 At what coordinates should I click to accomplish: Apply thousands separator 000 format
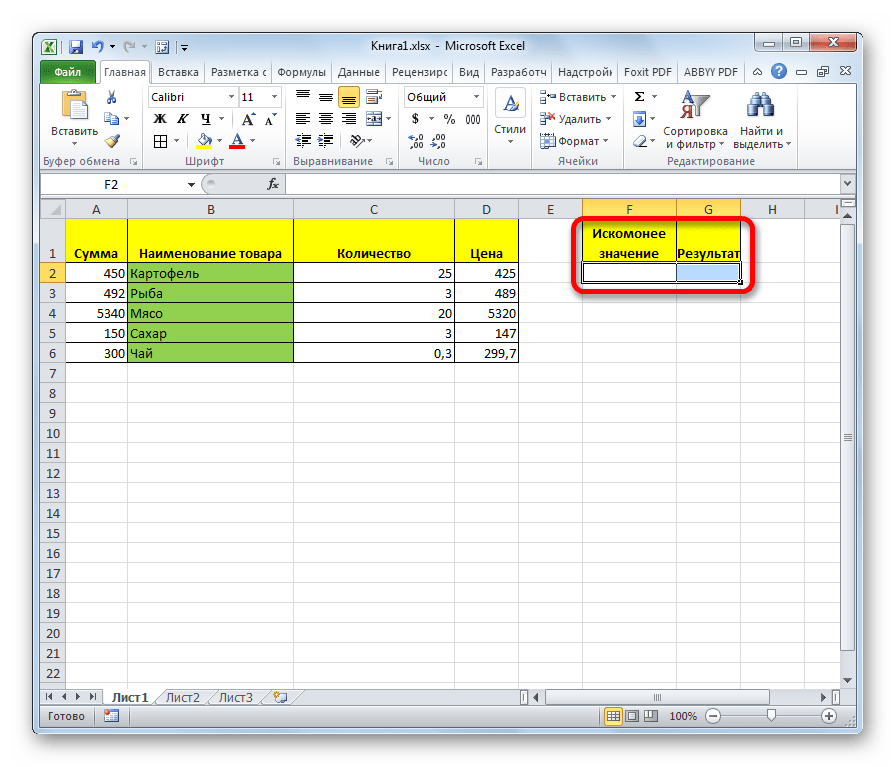click(473, 119)
